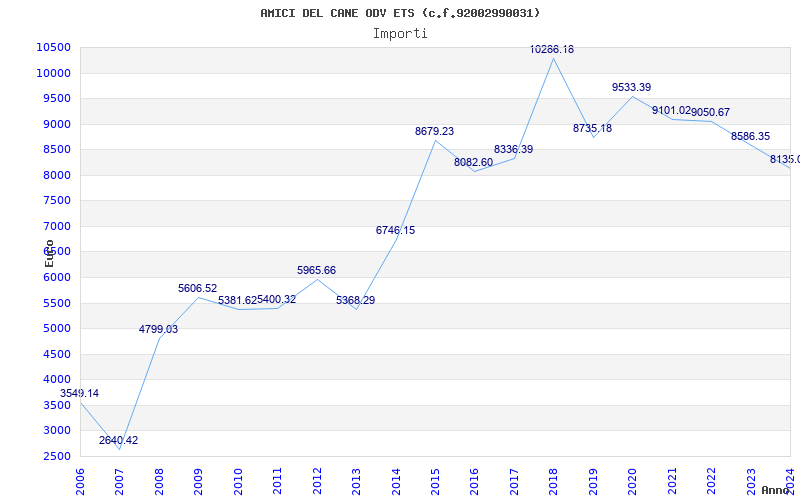Click the y-axis value 3000
The height and width of the screenshot is (500, 800).
tap(57, 431)
